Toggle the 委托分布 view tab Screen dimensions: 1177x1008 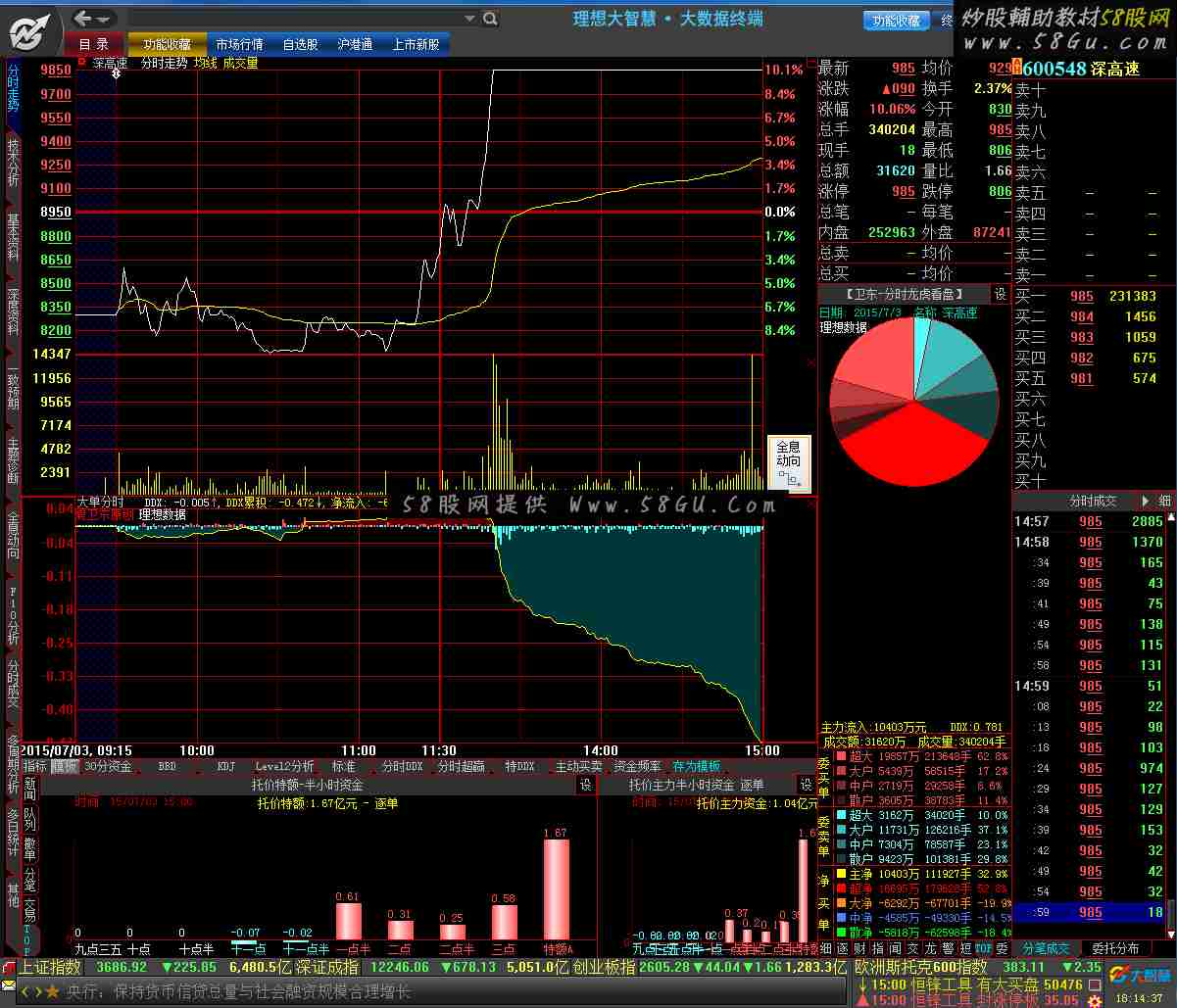(x=1115, y=948)
